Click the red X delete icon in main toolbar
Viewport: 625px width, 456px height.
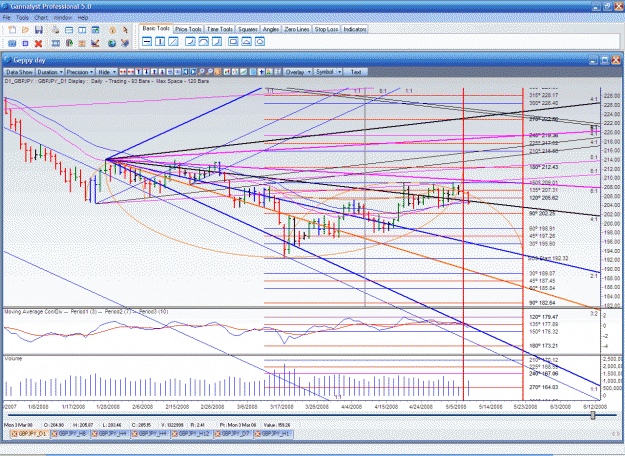(39, 43)
